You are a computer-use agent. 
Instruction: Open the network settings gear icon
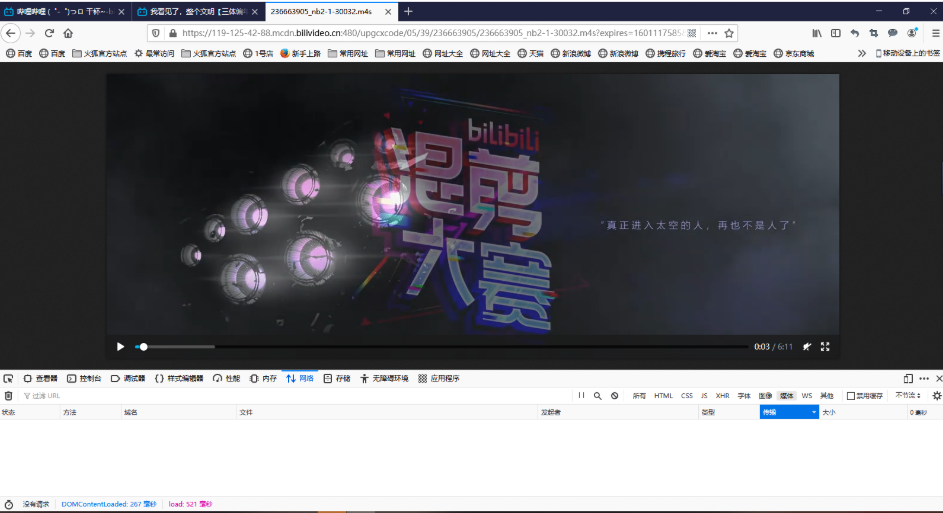click(x=936, y=396)
